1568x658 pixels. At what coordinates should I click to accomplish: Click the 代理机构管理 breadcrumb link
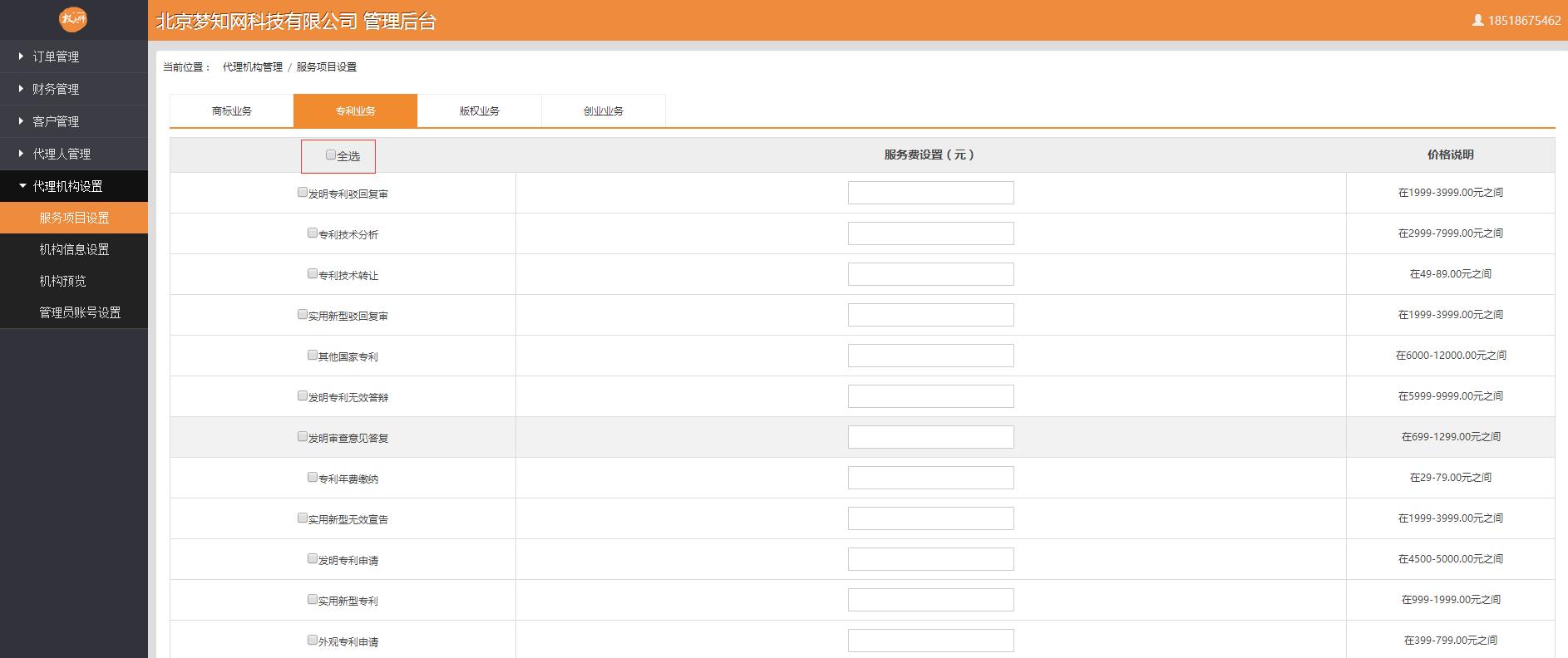(253, 66)
